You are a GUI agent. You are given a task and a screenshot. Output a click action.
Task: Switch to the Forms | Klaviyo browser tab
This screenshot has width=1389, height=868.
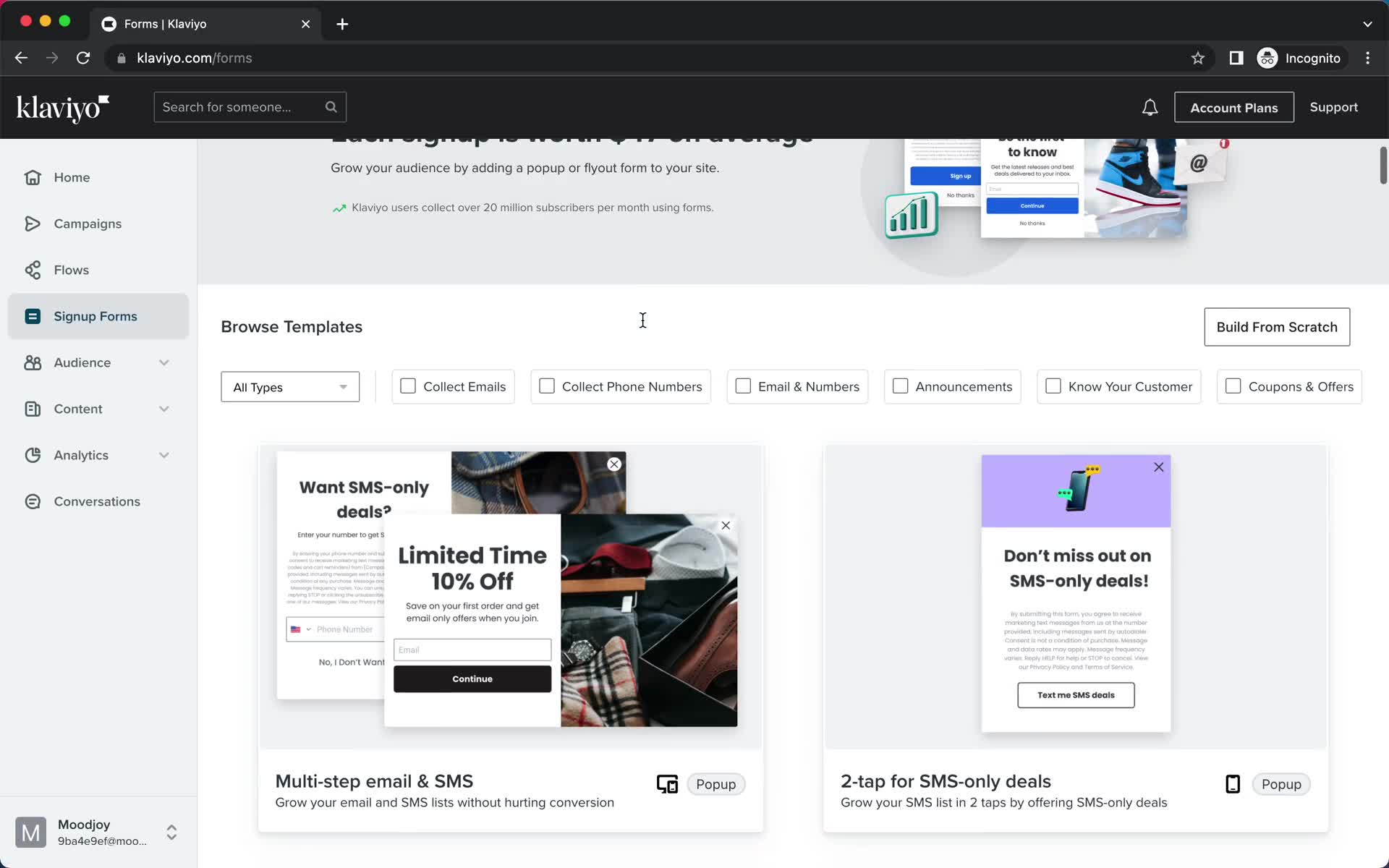tap(205, 24)
